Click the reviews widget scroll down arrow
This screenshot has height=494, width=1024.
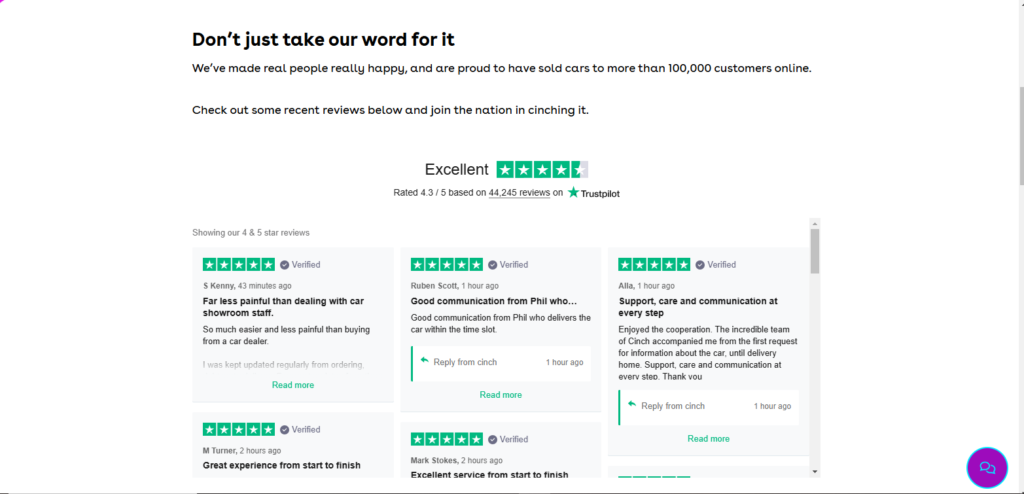pyautogui.click(x=814, y=471)
